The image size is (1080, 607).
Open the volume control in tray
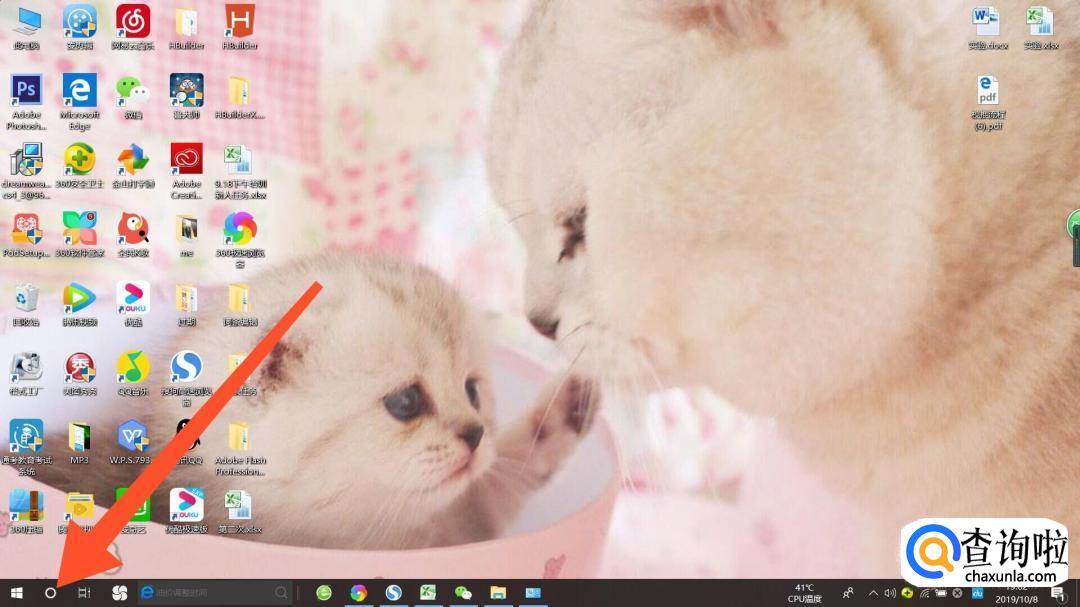pos(890,593)
